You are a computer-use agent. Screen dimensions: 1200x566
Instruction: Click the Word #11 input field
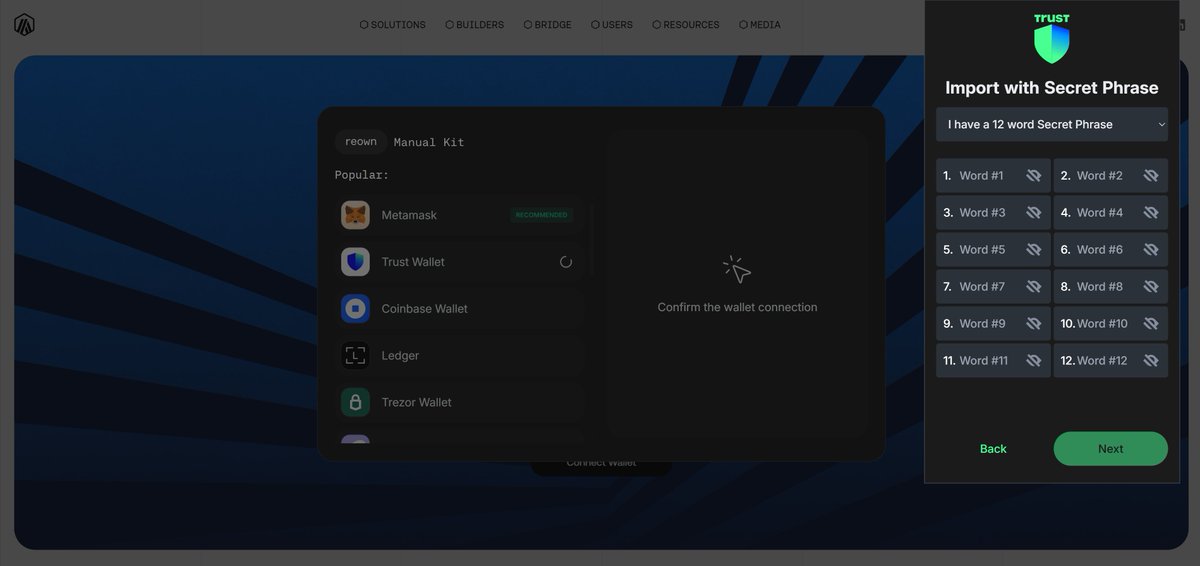[x=993, y=361]
